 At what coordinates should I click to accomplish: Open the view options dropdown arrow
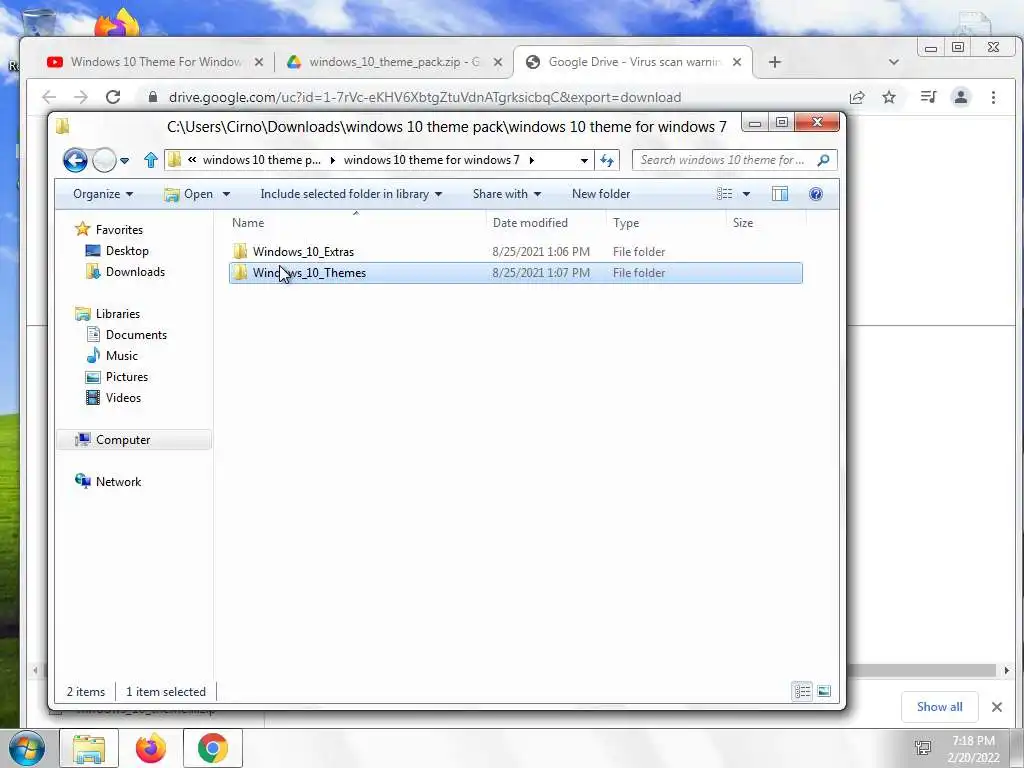click(746, 195)
